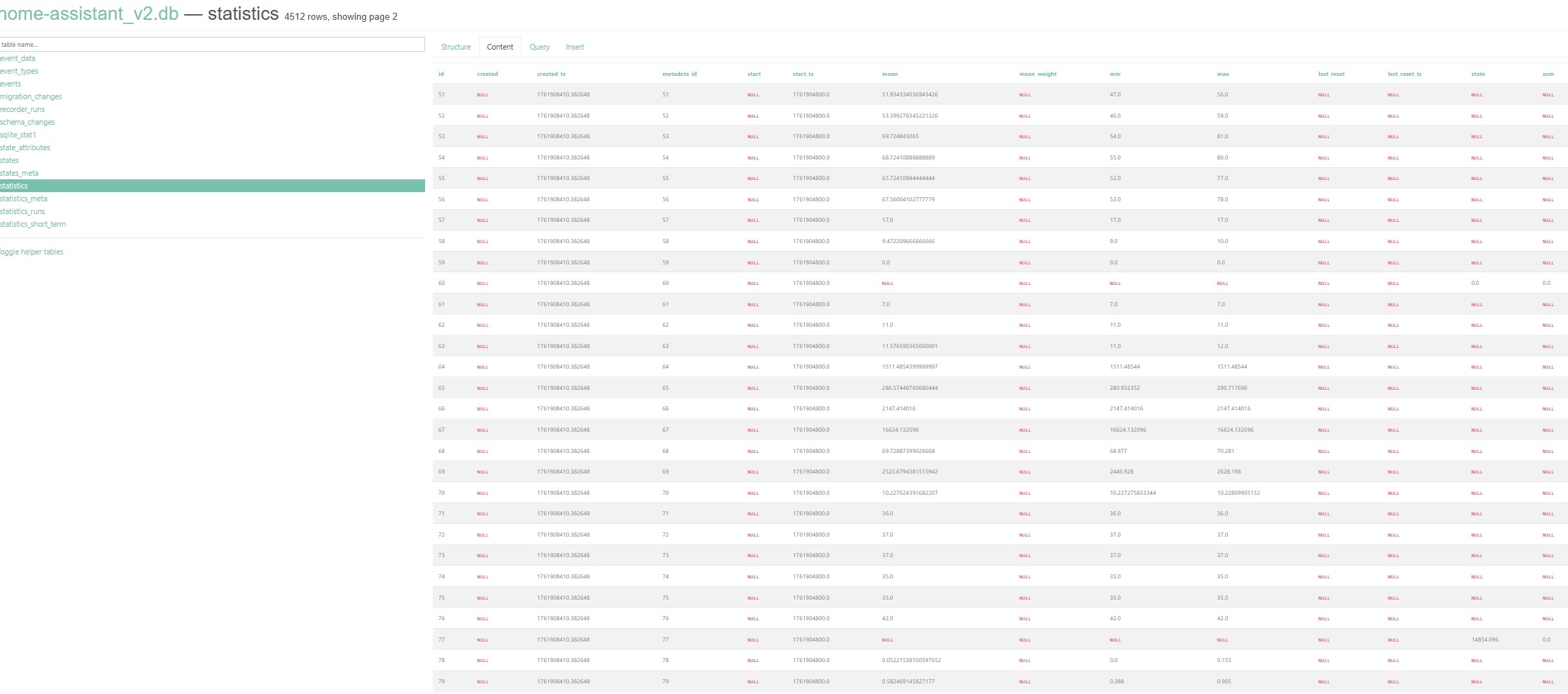1568x694 pixels.
Task: Sort by the start column header
Action: (x=754, y=74)
